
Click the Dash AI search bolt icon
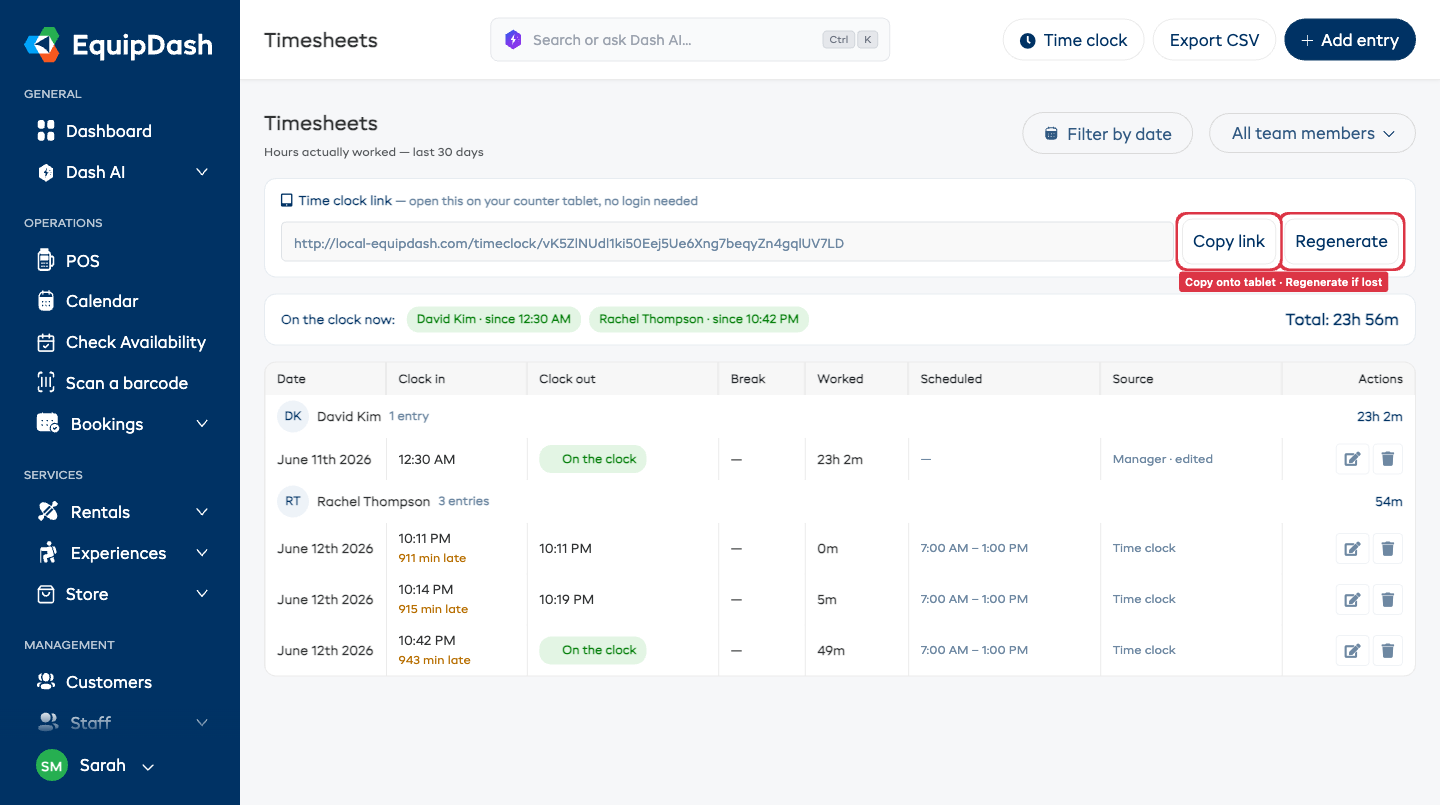pyautogui.click(x=513, y=40)
